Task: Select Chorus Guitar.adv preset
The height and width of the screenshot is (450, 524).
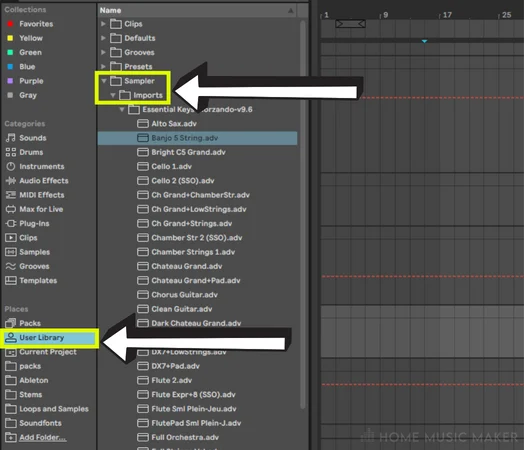Action: pyautogui.click(x=177, y=295)
